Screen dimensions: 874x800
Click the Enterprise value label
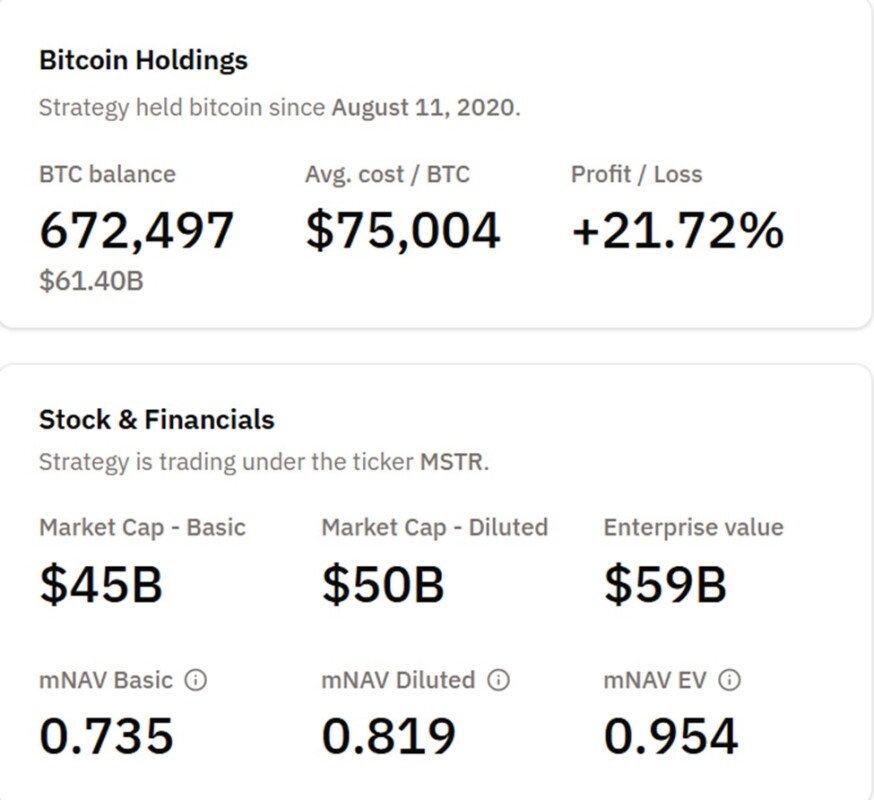(x=693, y=527)
